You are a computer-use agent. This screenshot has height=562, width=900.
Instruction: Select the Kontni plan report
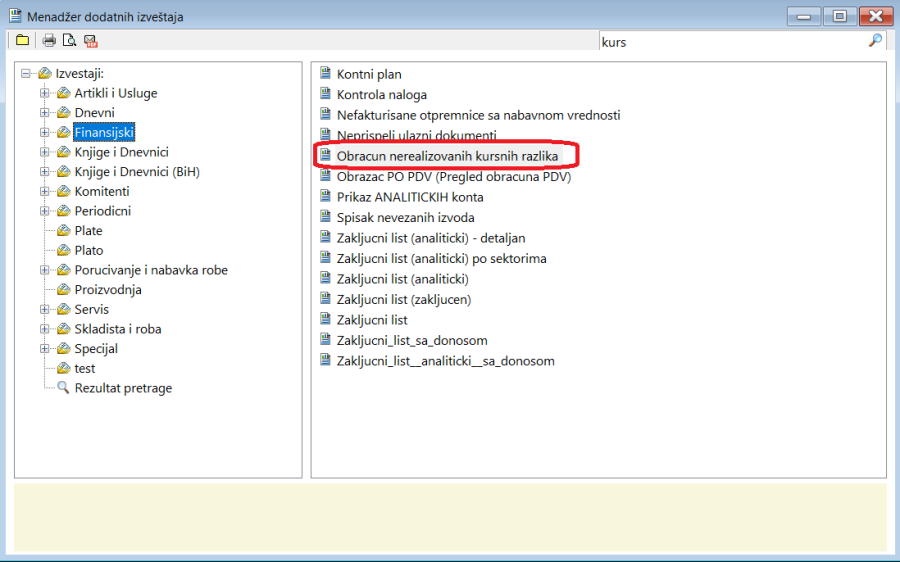coord(369,74)
